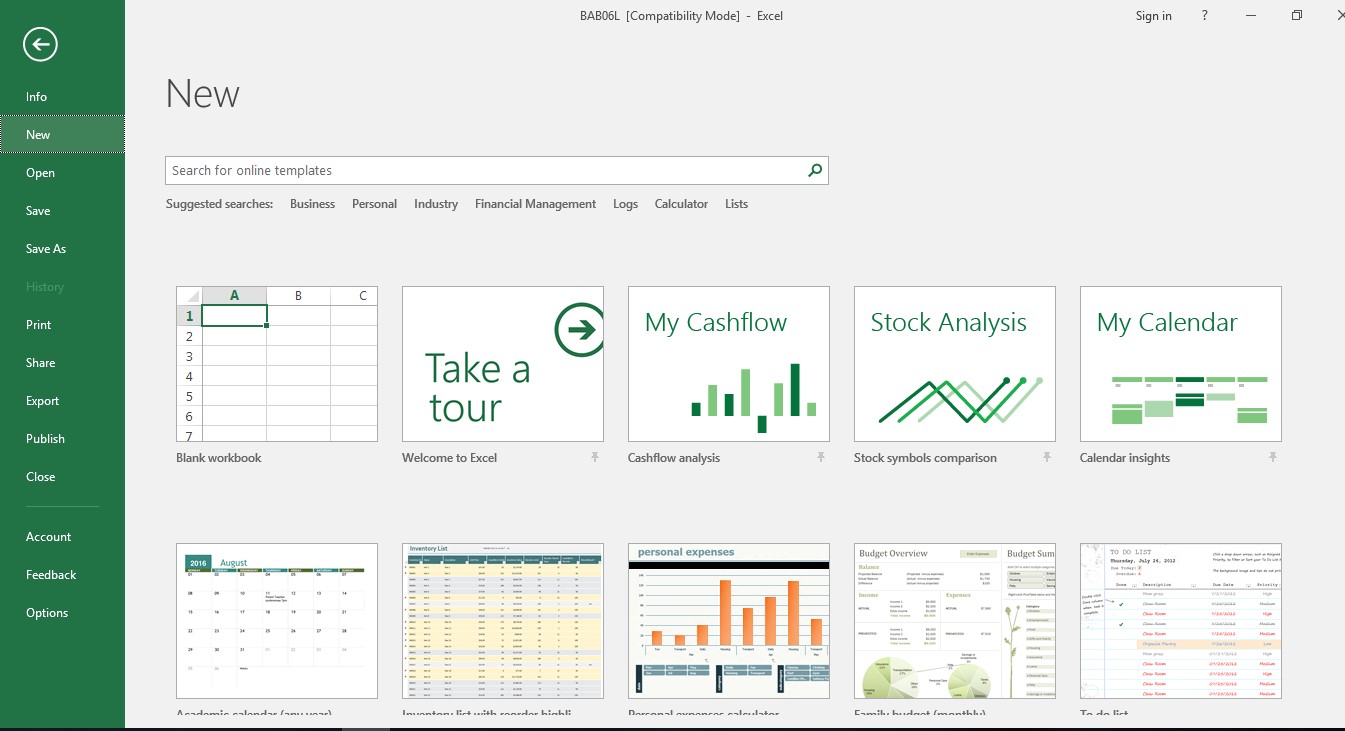
Task: Click the back arrow circle icon
Action: pyautogui.click(x=40, y=44)
